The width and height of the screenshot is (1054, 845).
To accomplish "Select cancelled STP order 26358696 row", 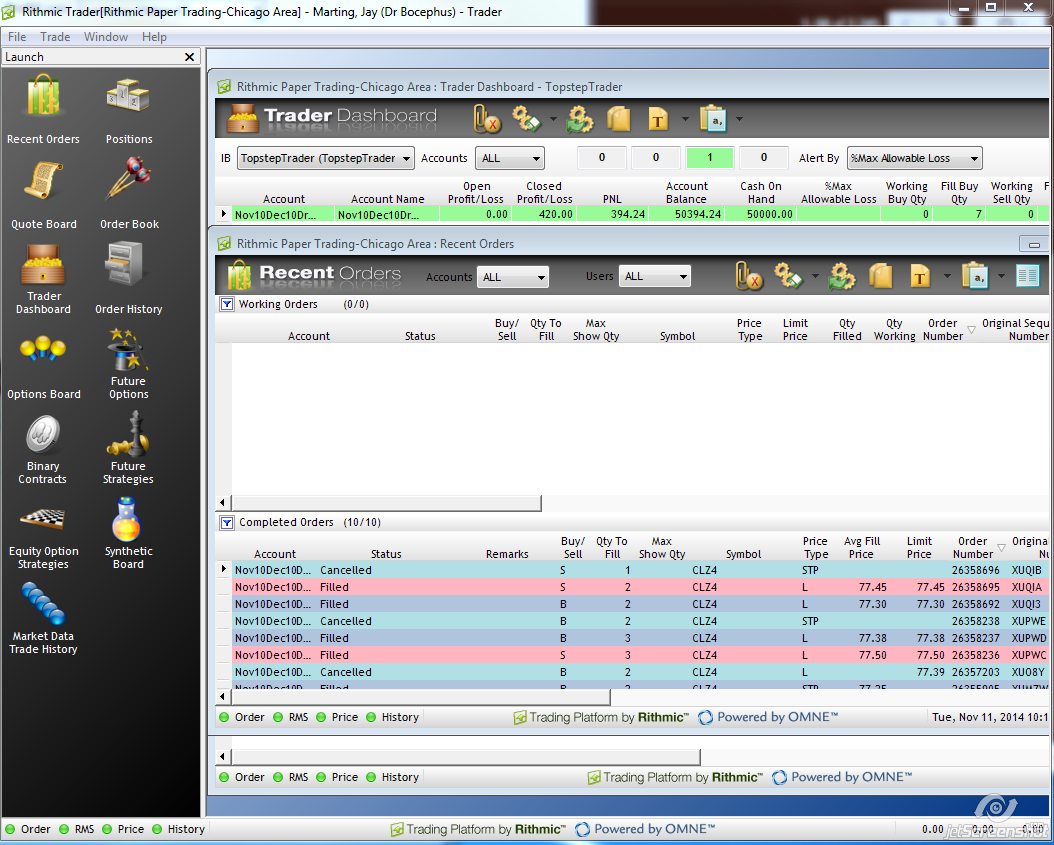I will (639, 570).
